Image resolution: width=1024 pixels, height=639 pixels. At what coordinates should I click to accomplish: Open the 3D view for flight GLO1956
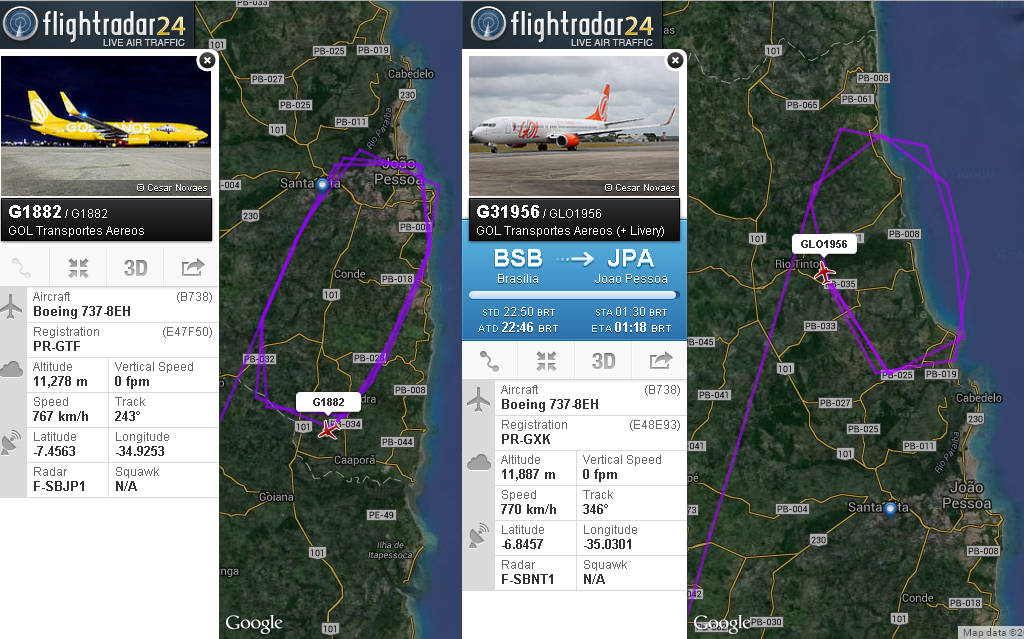(603, 361)
